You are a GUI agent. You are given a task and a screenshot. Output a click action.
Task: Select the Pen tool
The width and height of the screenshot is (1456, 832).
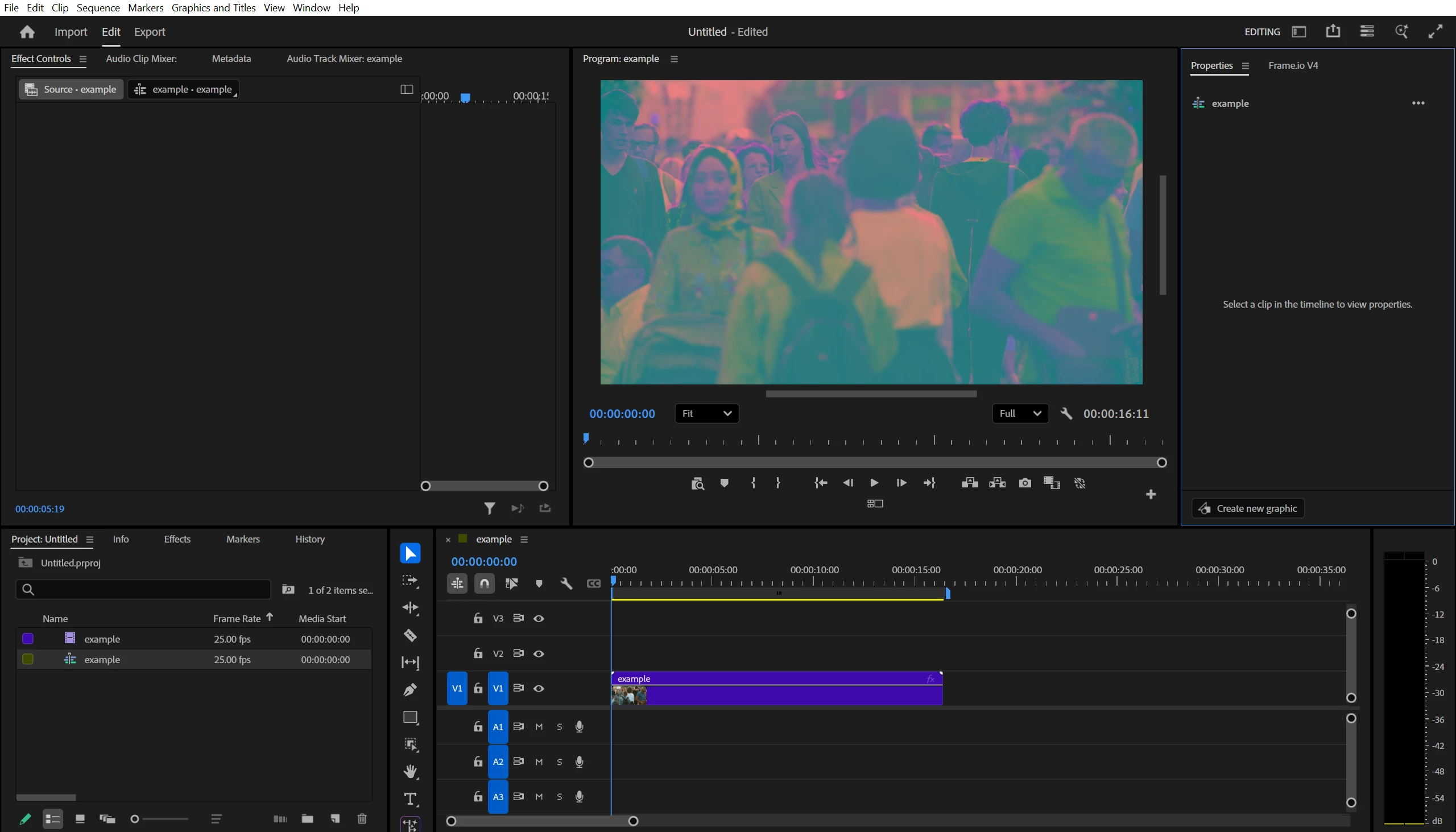click(x=410, y=690)
